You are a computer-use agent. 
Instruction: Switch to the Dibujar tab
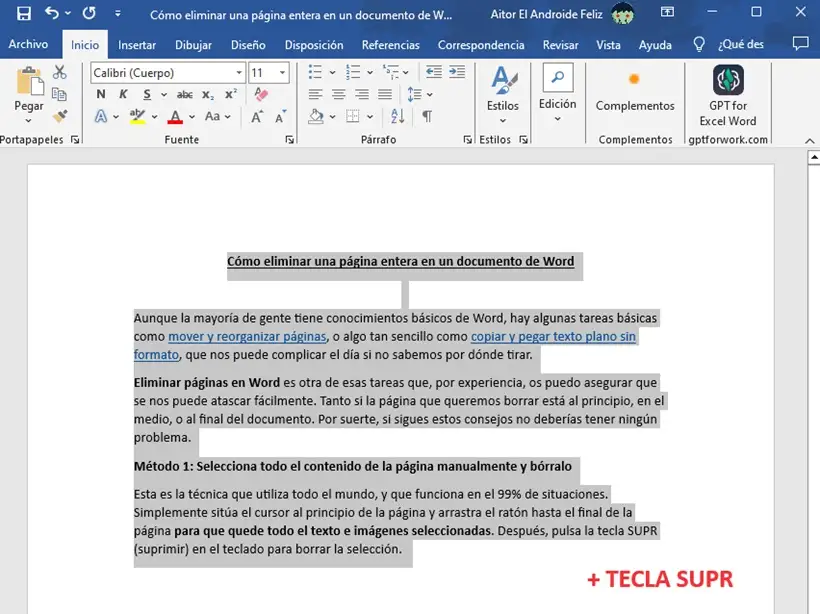click(x=193, y=45)
